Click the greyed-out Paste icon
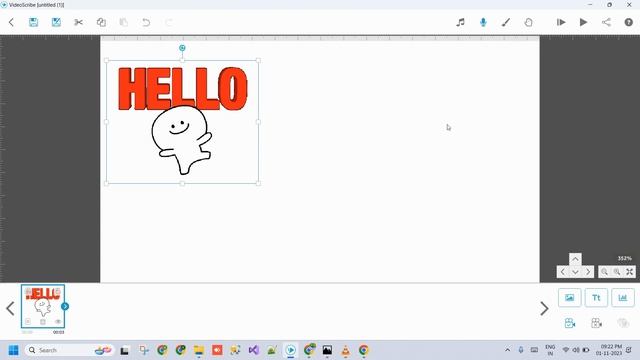 [x=124, y=22]
